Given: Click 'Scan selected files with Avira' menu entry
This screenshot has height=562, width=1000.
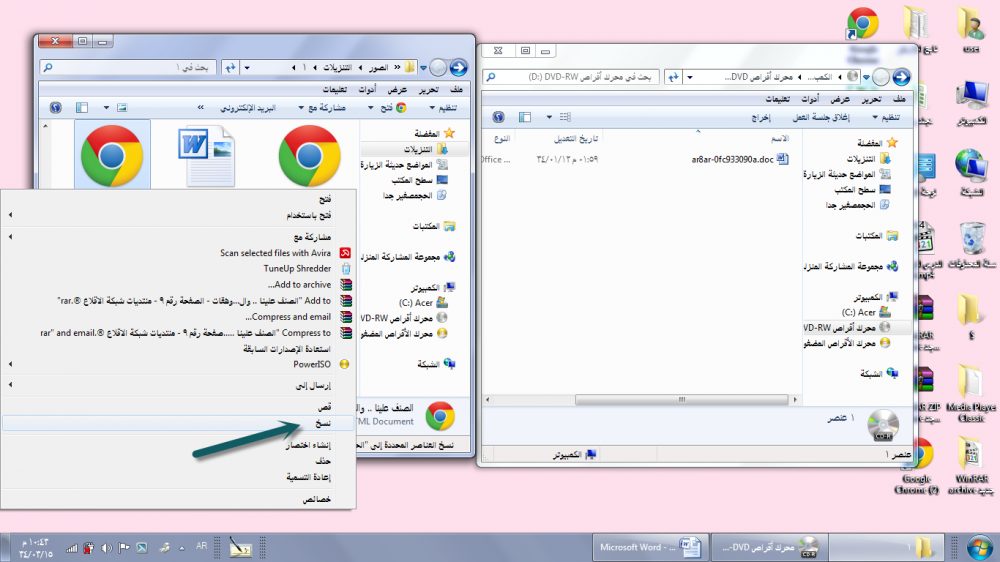Looking at the screenshot, I should pos(275,253).
